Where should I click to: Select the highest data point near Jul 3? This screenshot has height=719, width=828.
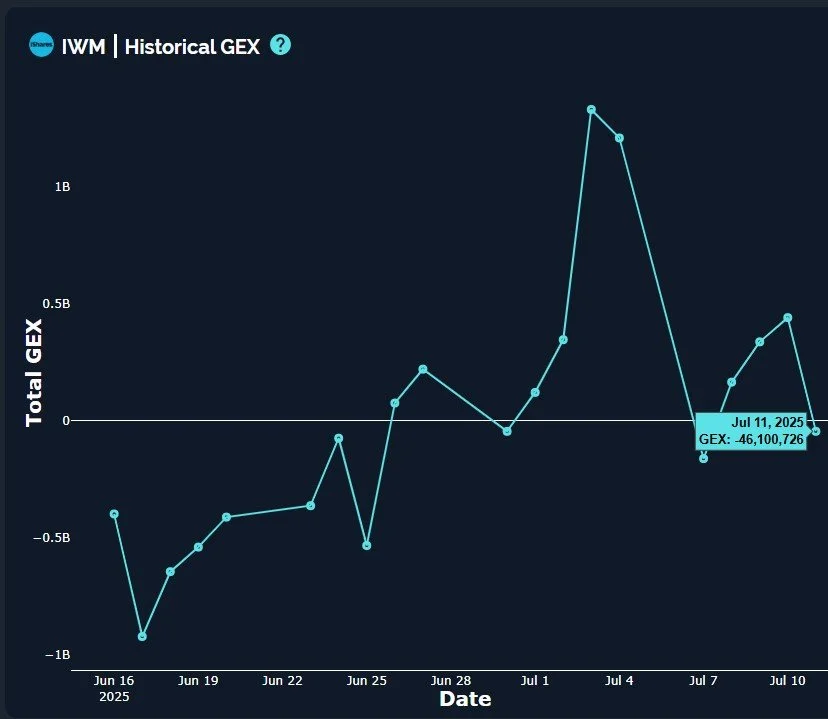point(591,110)
